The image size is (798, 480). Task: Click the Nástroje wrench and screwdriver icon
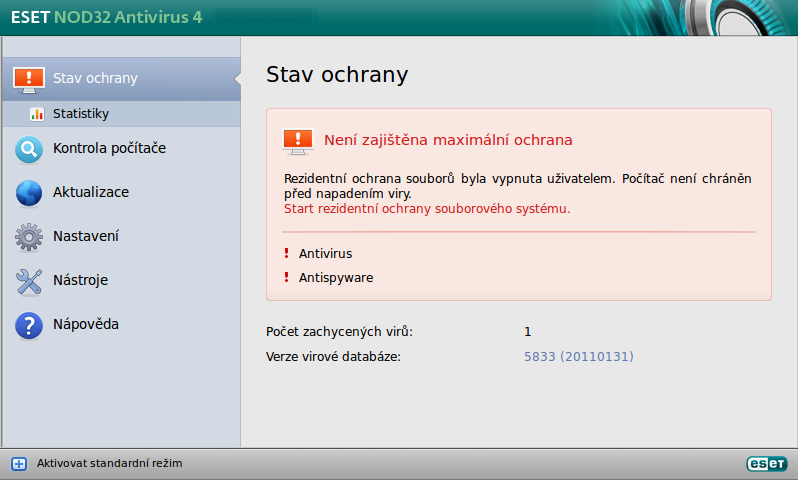[29, 281]
